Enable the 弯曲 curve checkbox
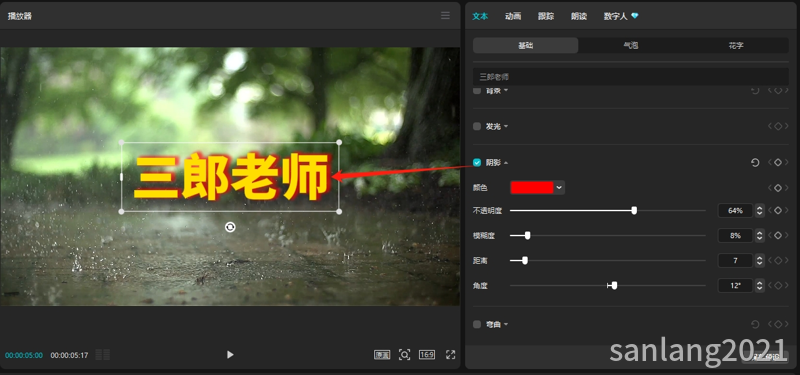 pos(477,324)
